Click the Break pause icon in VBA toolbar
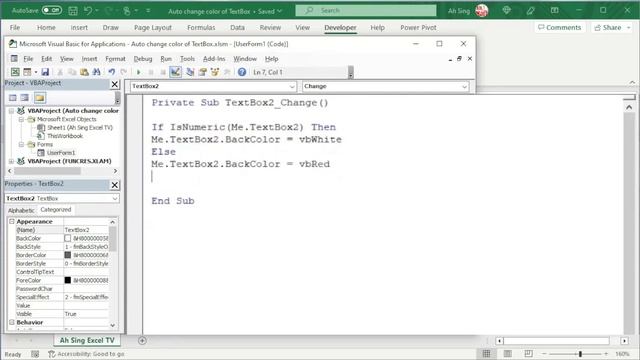The image size is (640, 360). [151, 72]
